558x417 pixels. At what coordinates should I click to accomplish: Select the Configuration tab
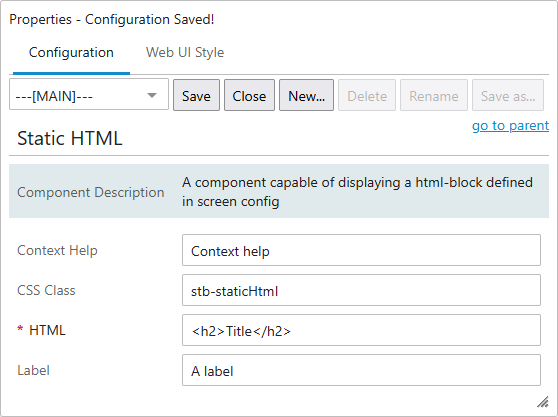71,52
